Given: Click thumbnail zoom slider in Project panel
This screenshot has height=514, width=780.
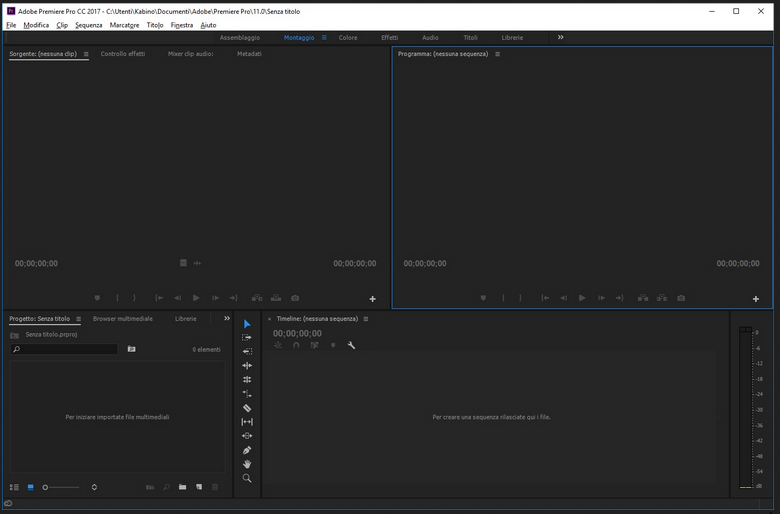Looking at the screenshot, I should (61, 487).
